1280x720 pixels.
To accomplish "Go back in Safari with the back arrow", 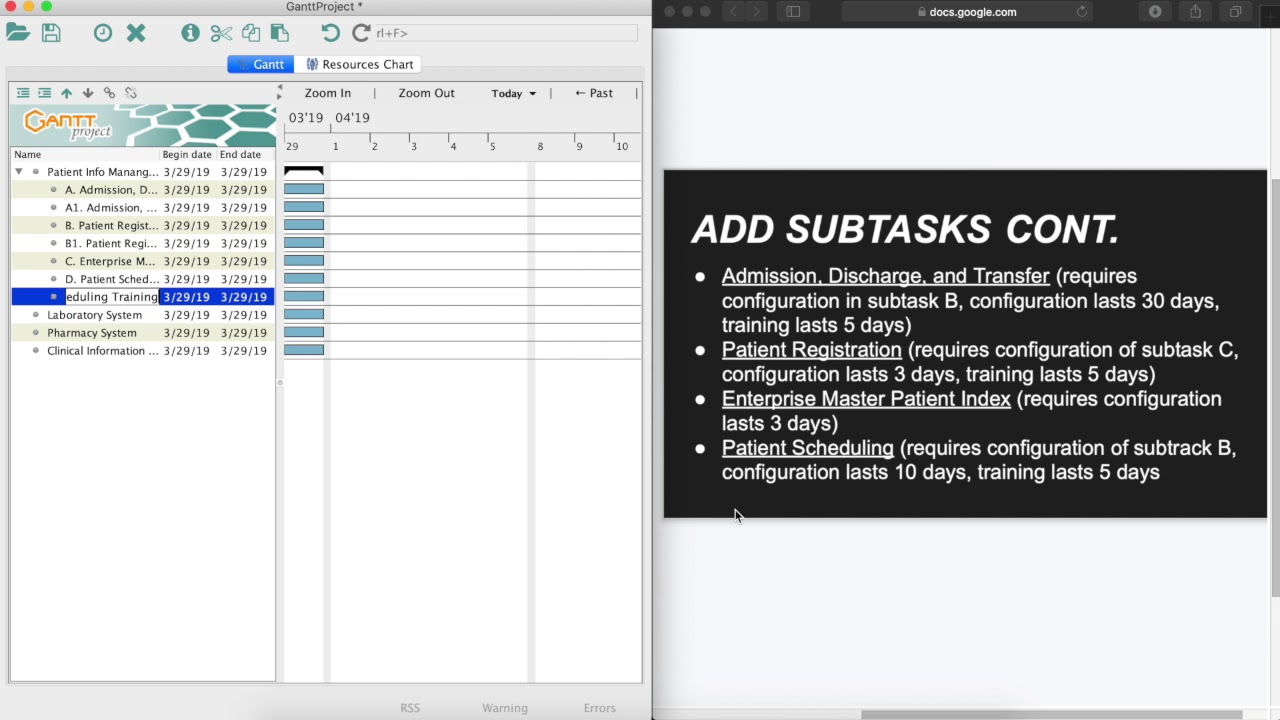I will (734, 12).
